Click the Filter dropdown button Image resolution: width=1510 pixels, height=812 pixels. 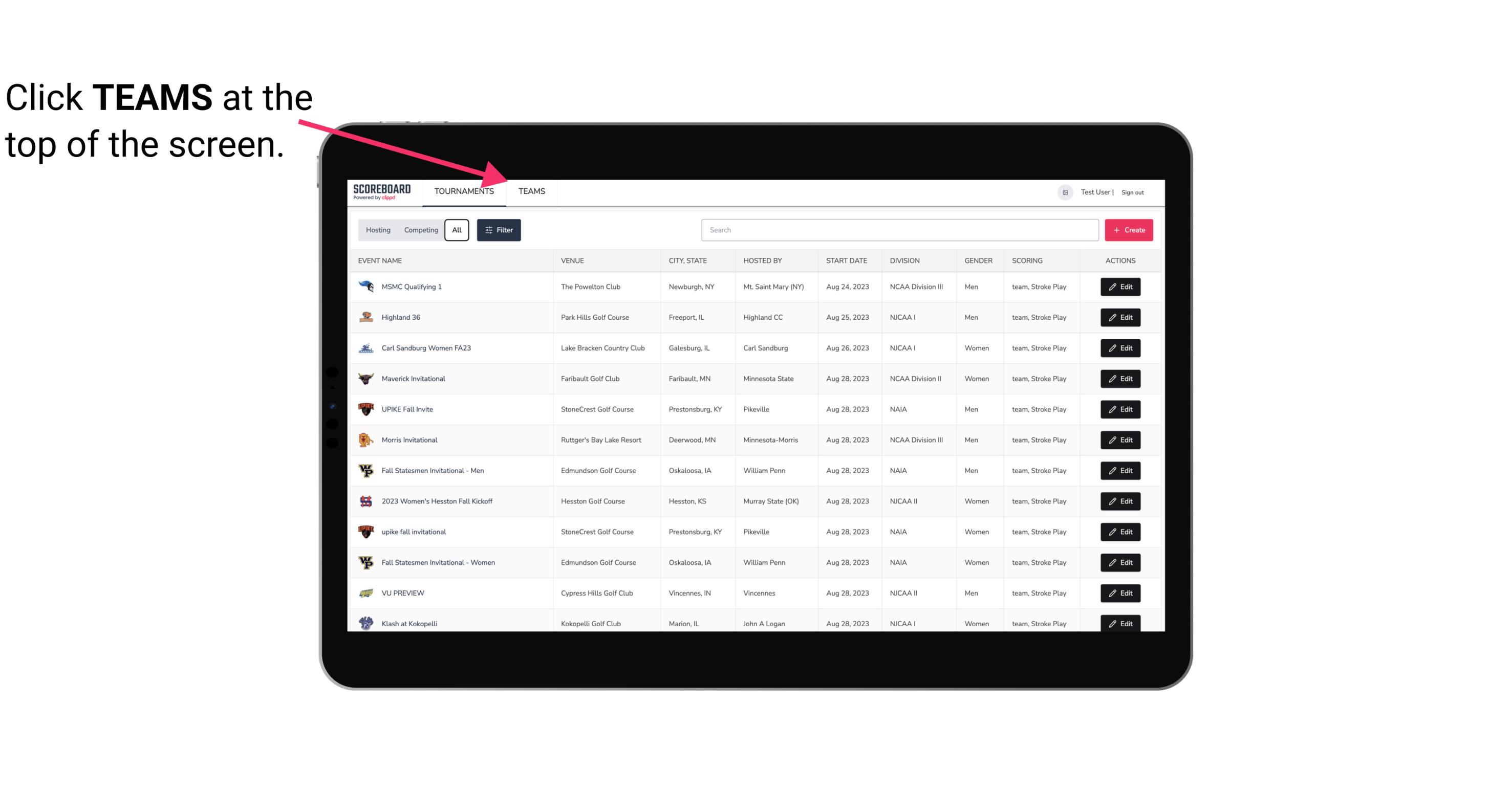499,230
